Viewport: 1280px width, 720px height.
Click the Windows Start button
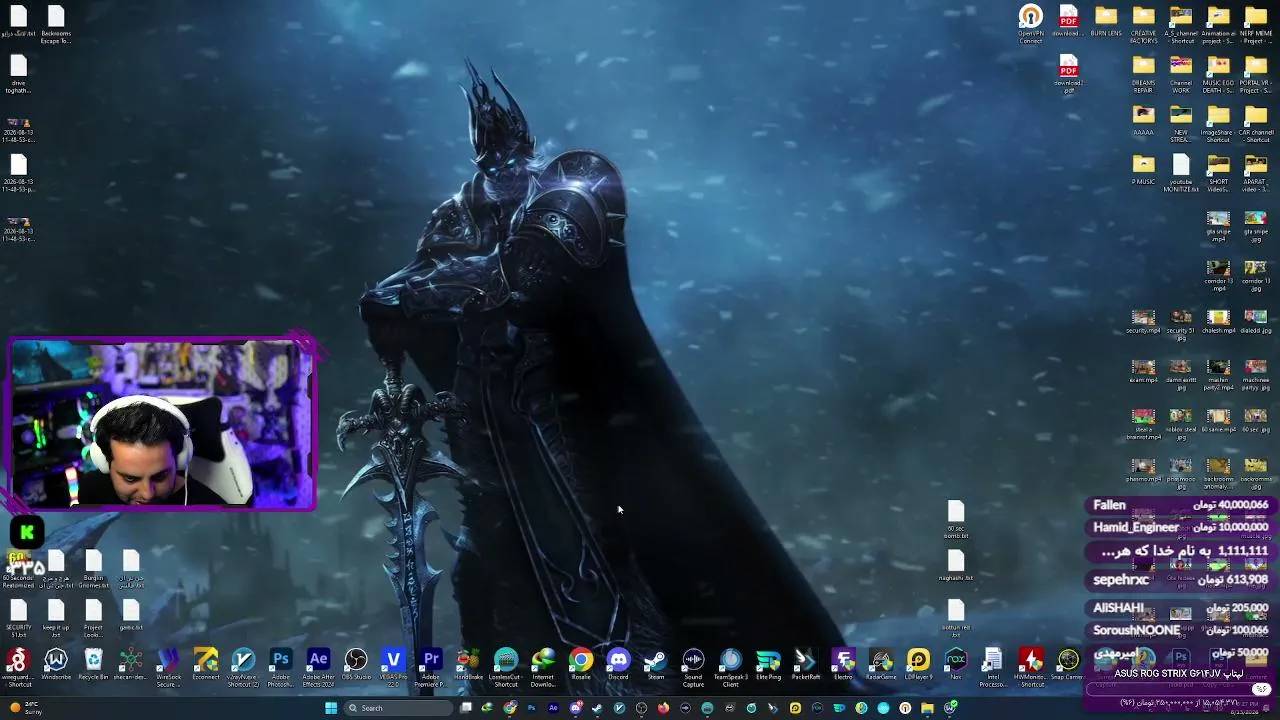[330, 708]
